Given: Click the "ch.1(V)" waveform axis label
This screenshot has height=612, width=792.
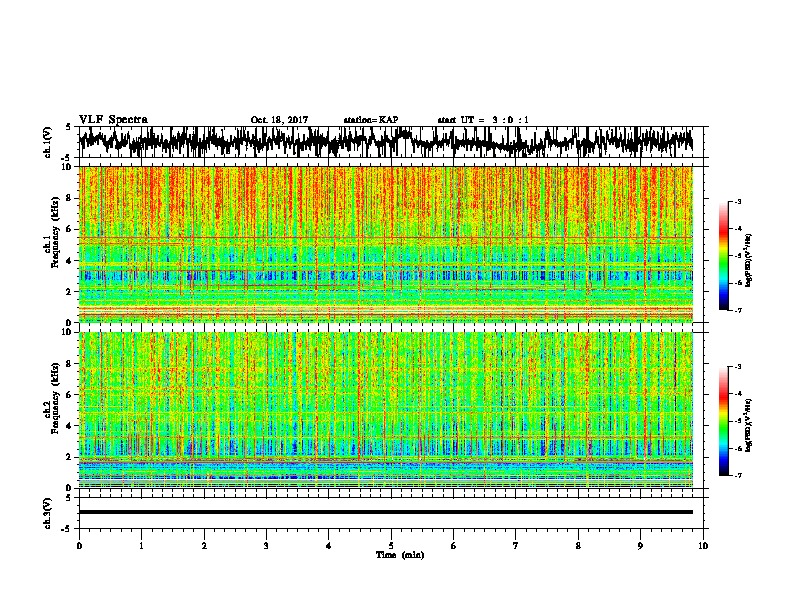Looking at the screenshot, I should coord(48,142).
